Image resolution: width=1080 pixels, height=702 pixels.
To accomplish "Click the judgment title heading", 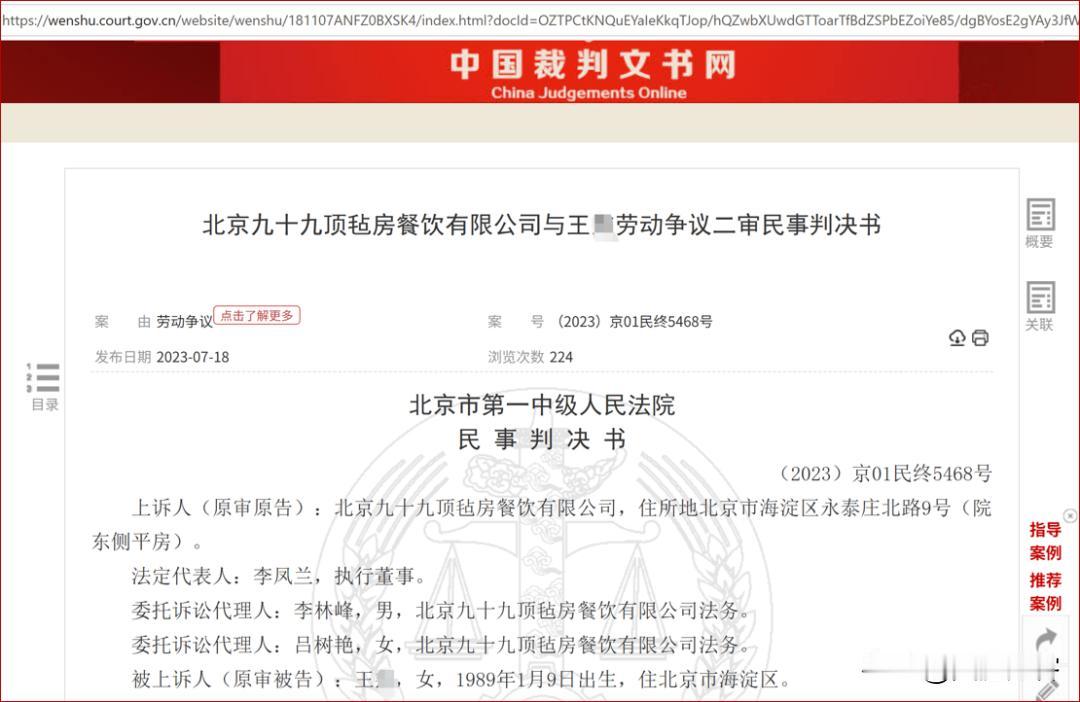I will 541,225.
